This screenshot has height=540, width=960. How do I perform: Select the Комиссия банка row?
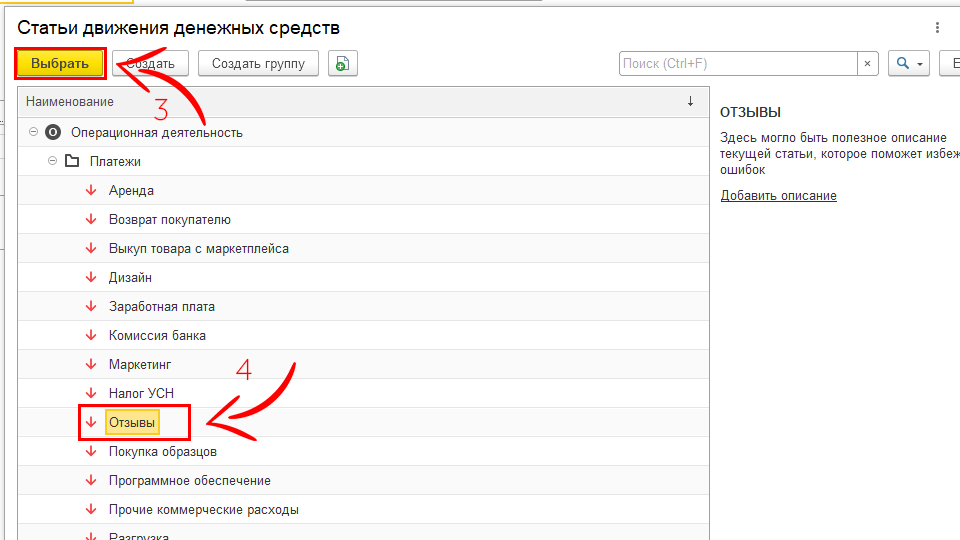click(x=157, y=335)
